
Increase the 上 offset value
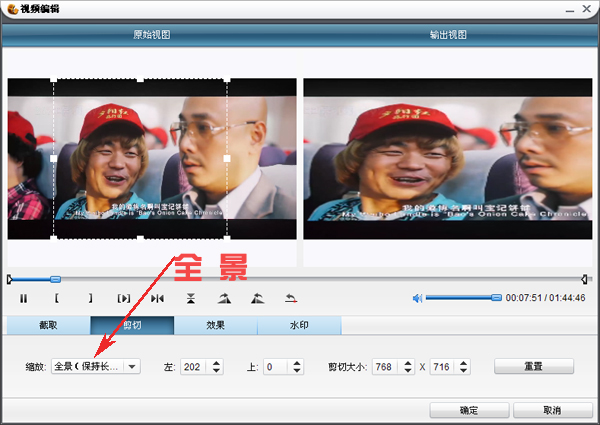tap(297, 363)
